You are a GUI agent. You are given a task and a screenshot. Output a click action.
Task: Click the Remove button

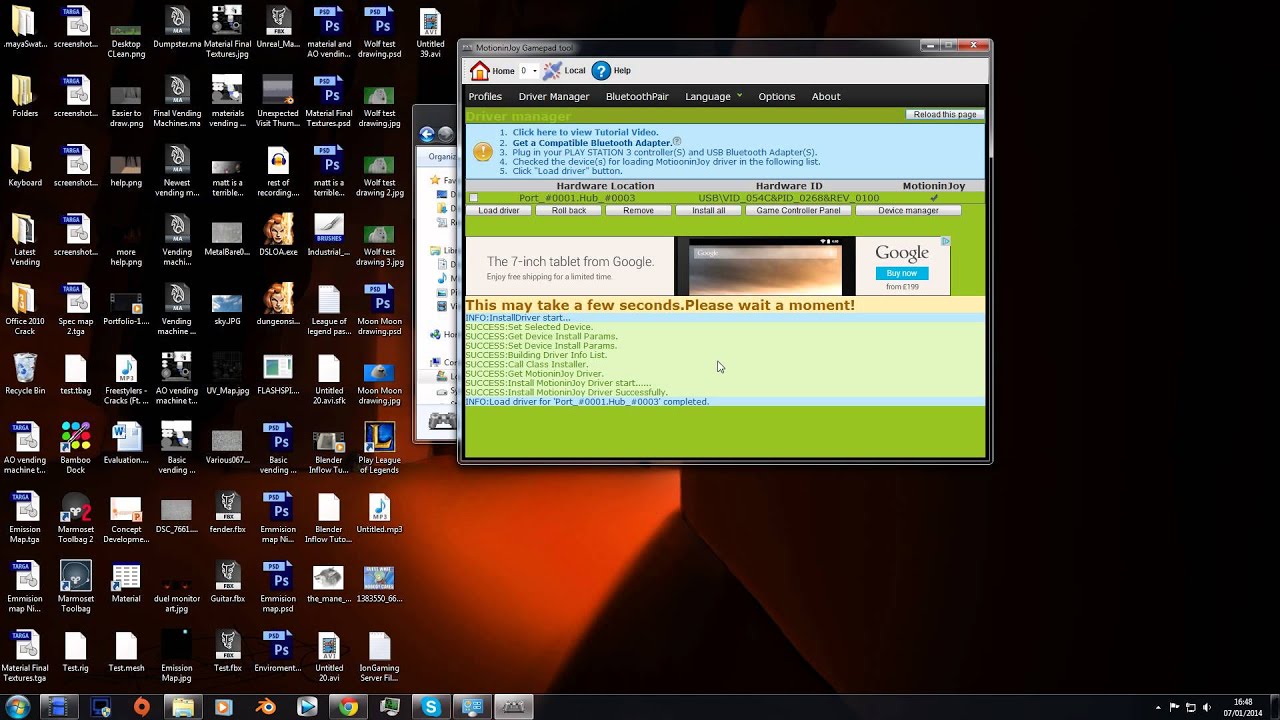click(638, 210)
